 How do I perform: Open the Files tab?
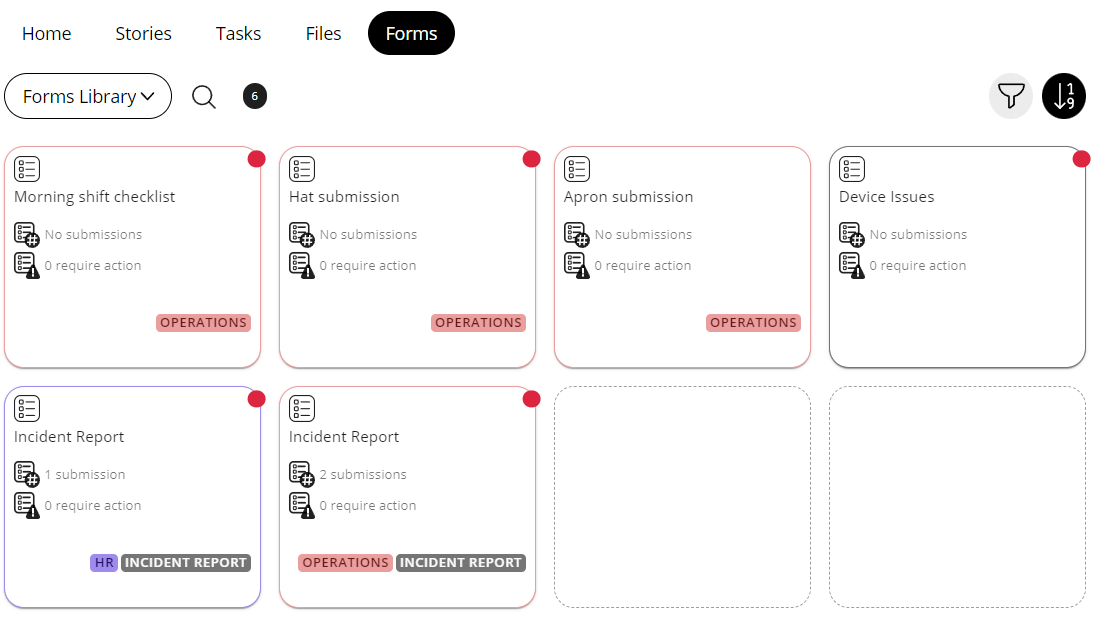323,34
